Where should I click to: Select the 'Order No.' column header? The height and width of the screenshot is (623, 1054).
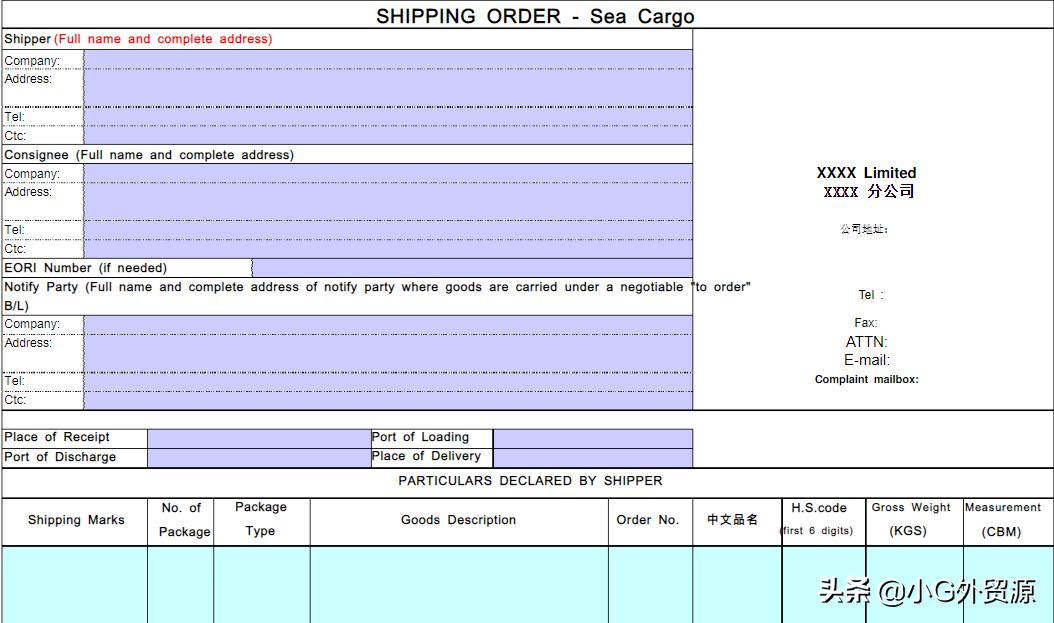pos(647,520)
